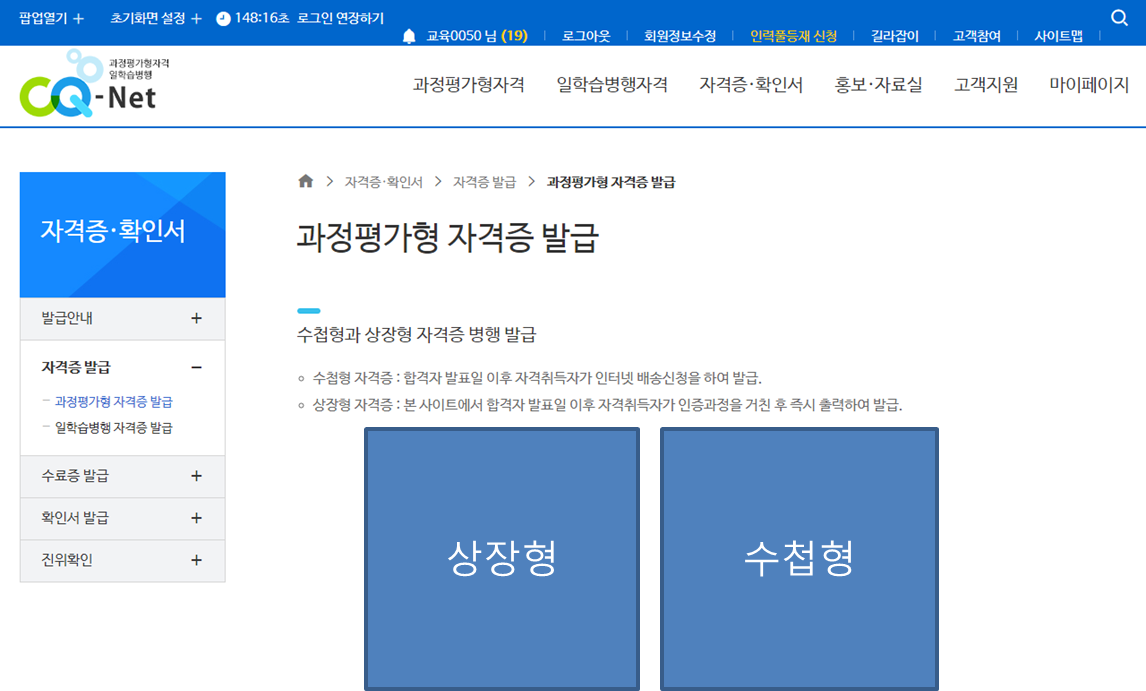Open 사이트맵 link
The height and width of the screenshot is (691, 1146).
1058,36
